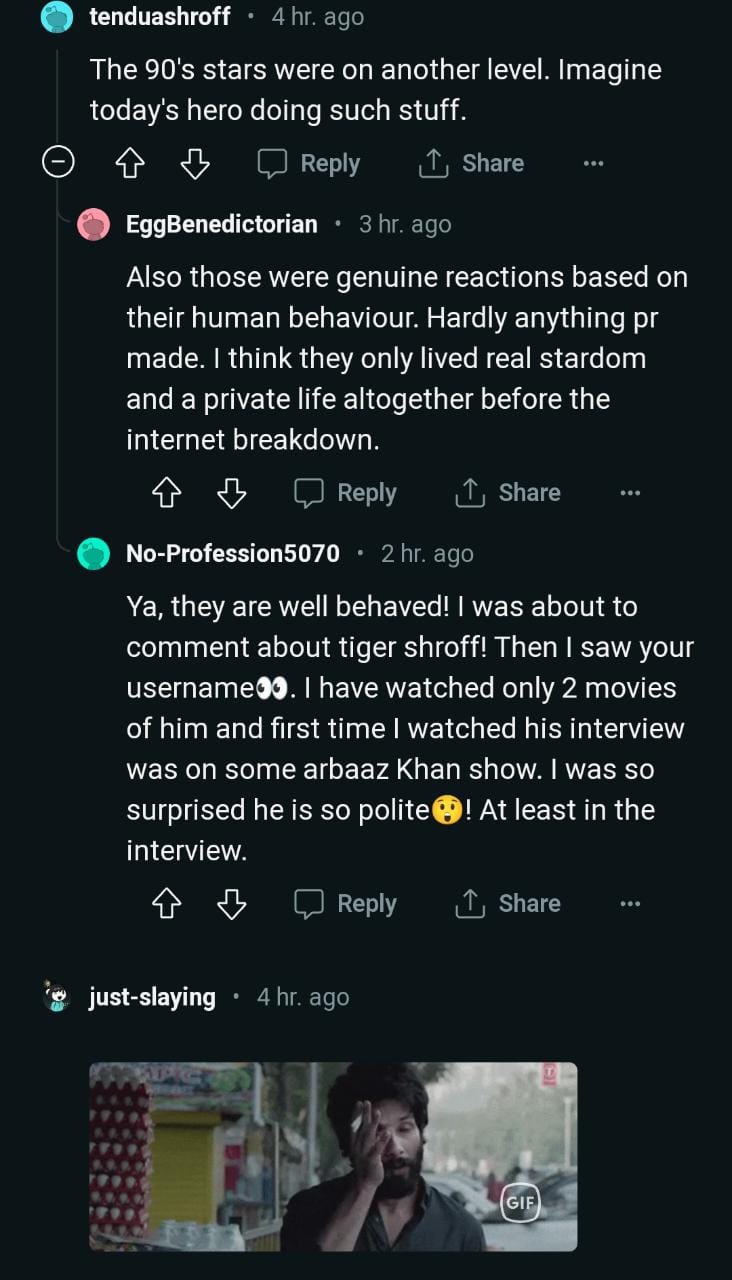Downvote No-Profession5070's reply
The image size is (732, 1280).
[231, 903]
